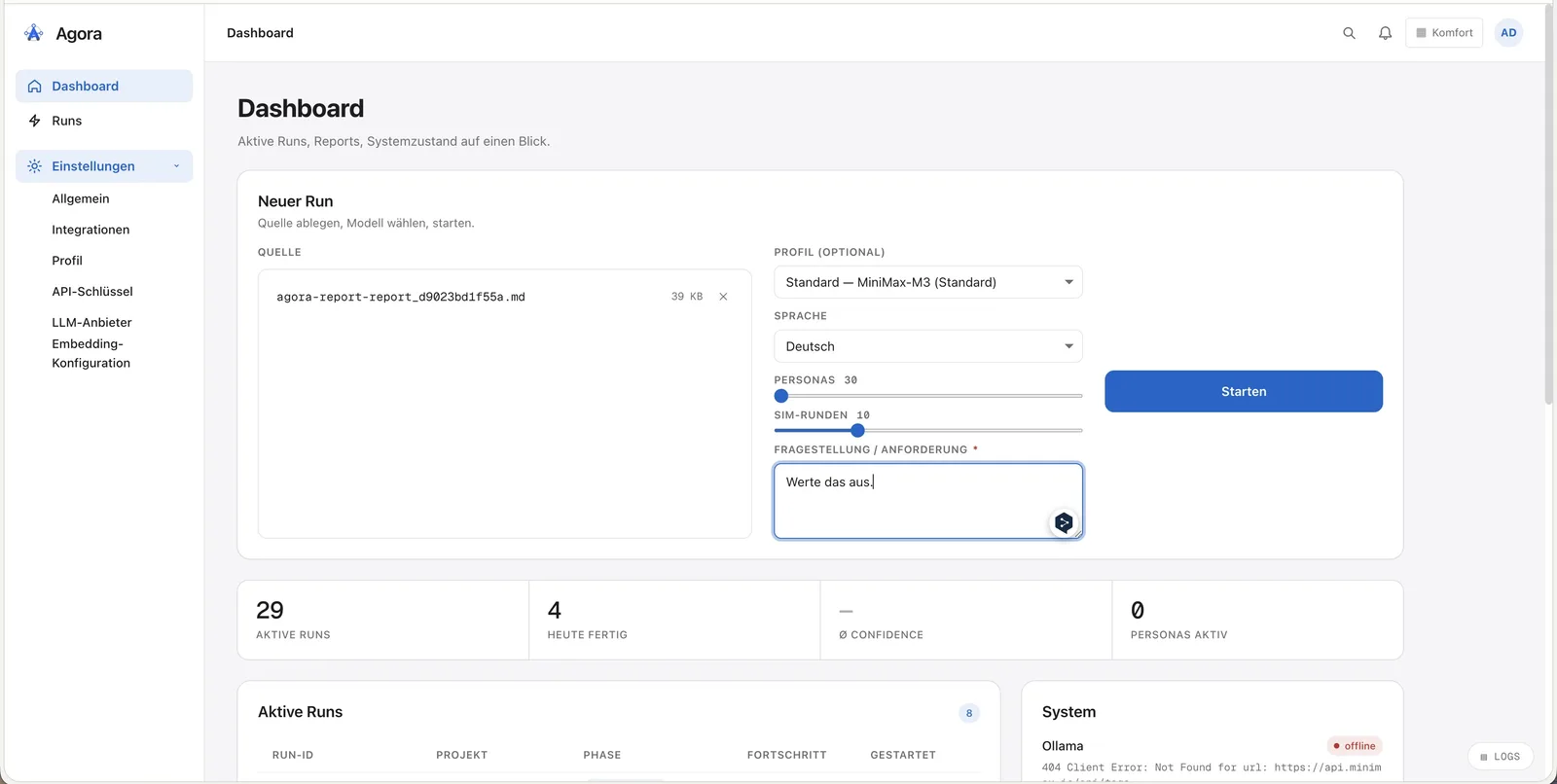Click the Personas slider handle
Viewport: 1557px width, 784px height.
781,396
